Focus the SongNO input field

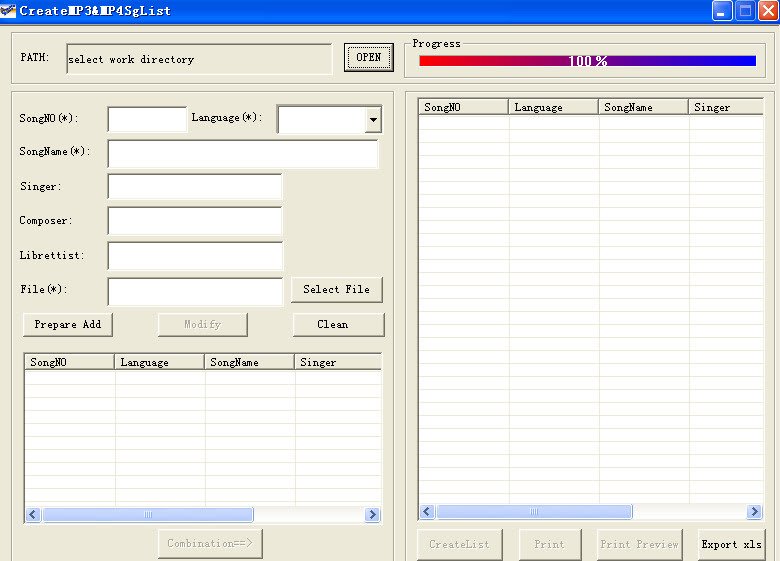tap(147, 119)
